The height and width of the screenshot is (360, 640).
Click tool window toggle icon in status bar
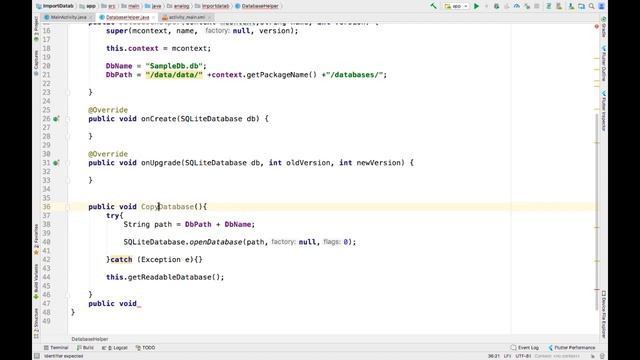[37, 356]
